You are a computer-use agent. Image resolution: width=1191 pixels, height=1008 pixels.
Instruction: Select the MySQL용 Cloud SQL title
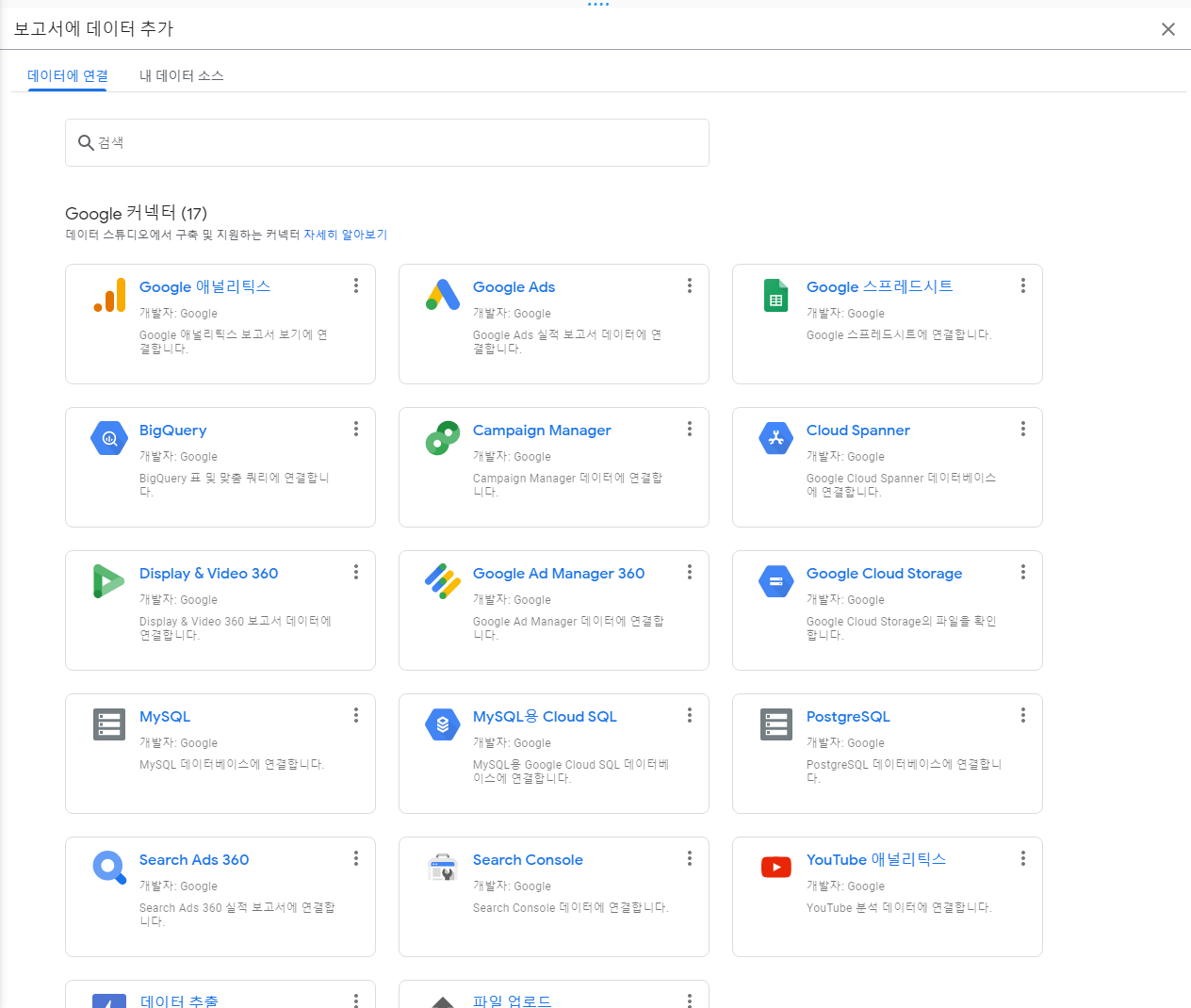point(545,717)
